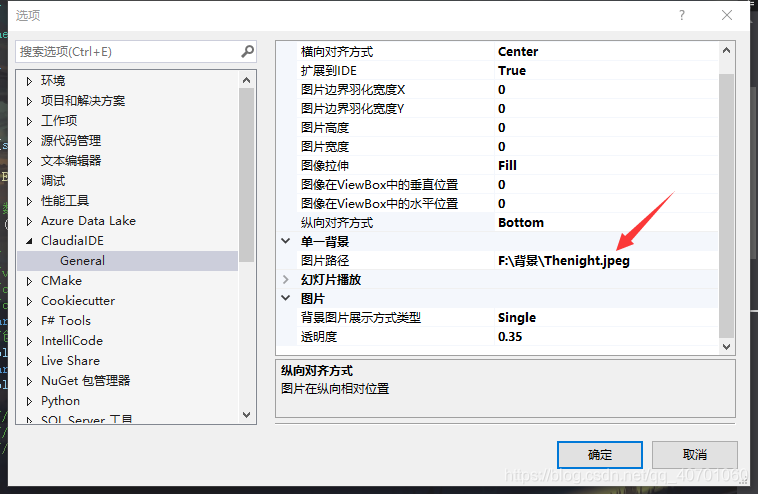Expand the 调试 node
The image size is (758, 494).
coord(29,181)
